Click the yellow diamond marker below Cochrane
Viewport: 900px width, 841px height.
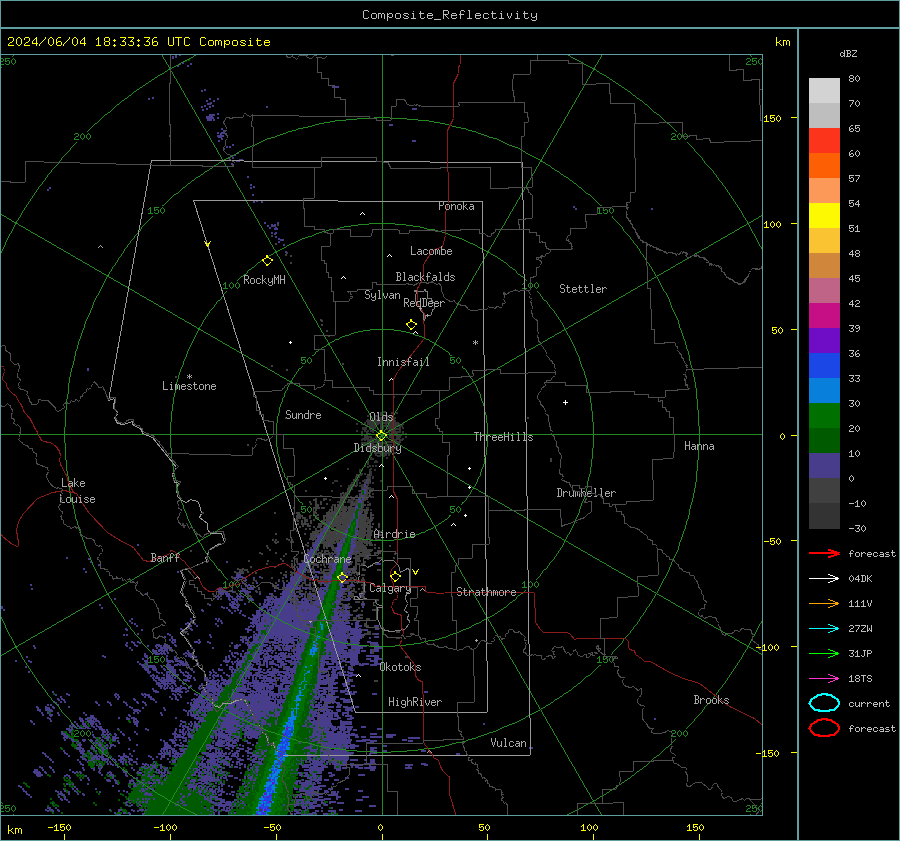click(343, 577)
